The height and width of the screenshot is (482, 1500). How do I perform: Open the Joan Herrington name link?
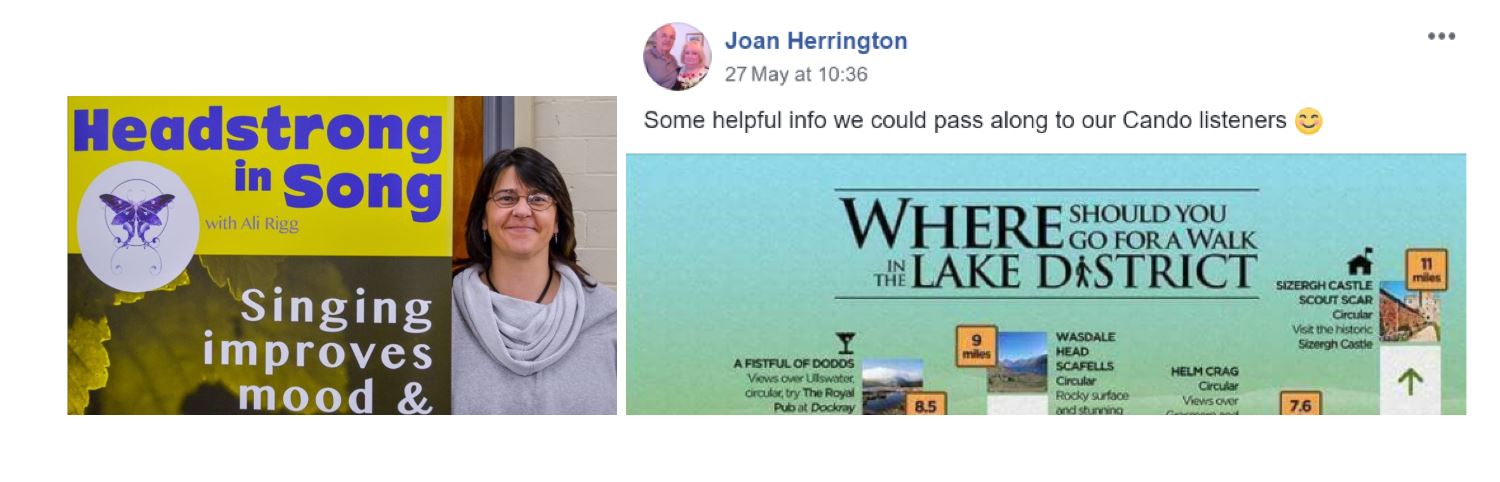(816, 41)
